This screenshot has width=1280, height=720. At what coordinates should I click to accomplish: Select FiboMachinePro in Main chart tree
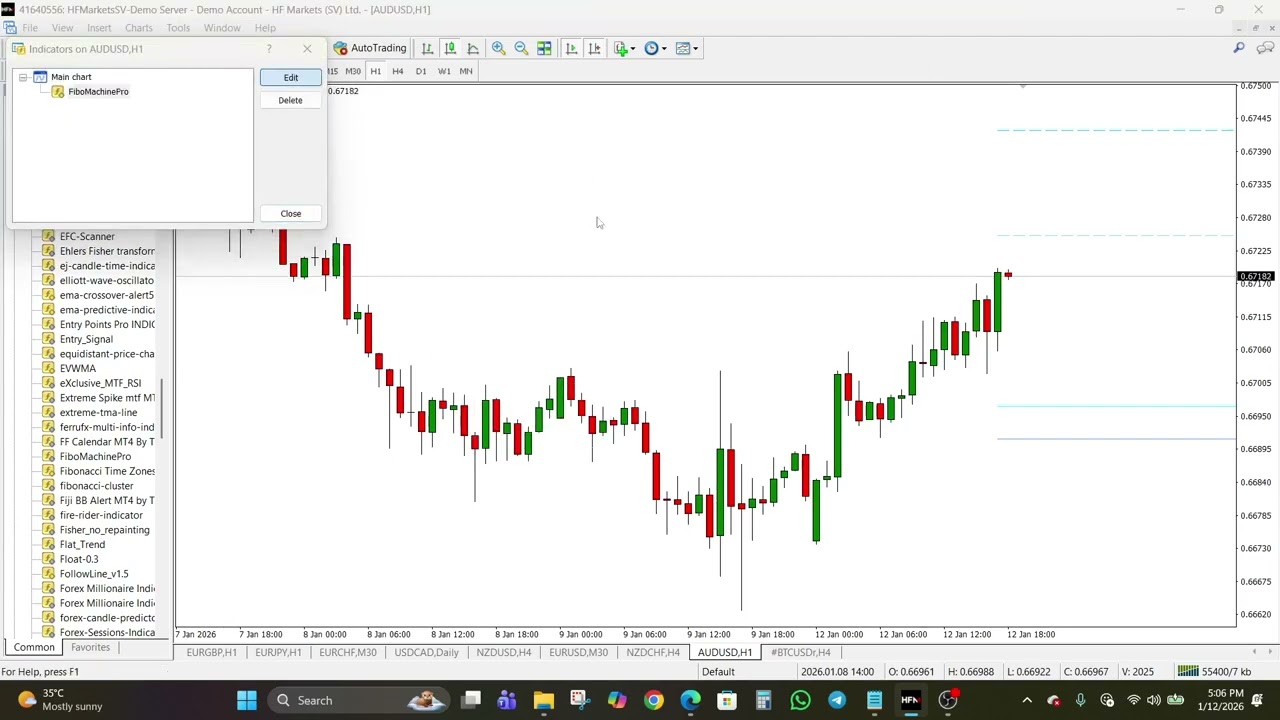[x=98, y=92]
